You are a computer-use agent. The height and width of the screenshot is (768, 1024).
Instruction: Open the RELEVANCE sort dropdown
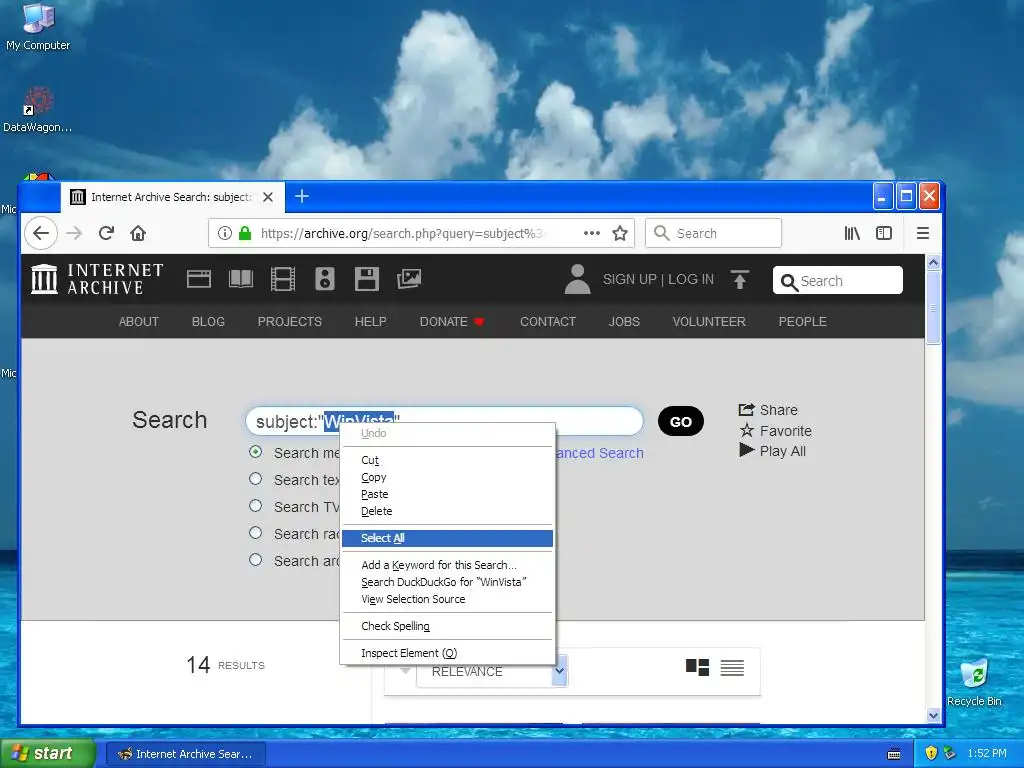(492, 671)
